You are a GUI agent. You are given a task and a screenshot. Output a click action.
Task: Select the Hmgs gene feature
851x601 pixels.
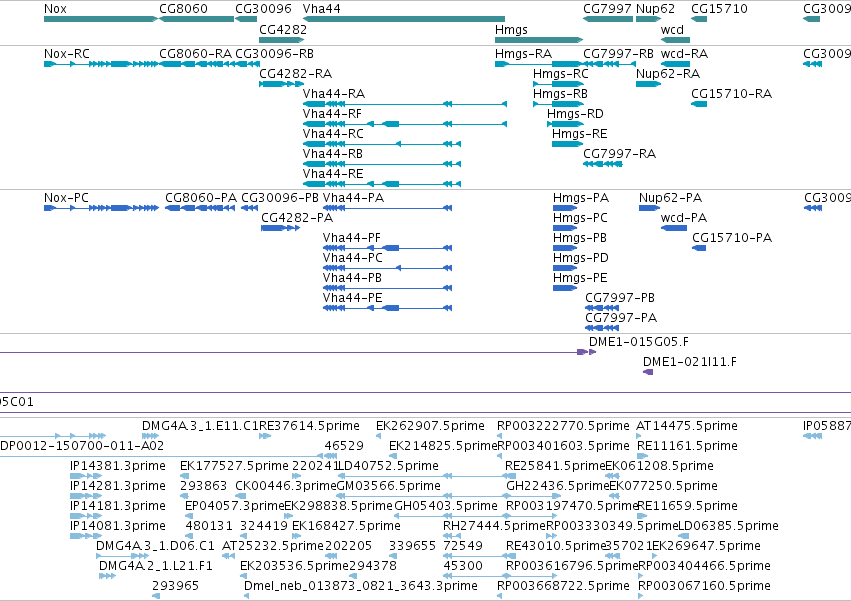coord(539,40)
